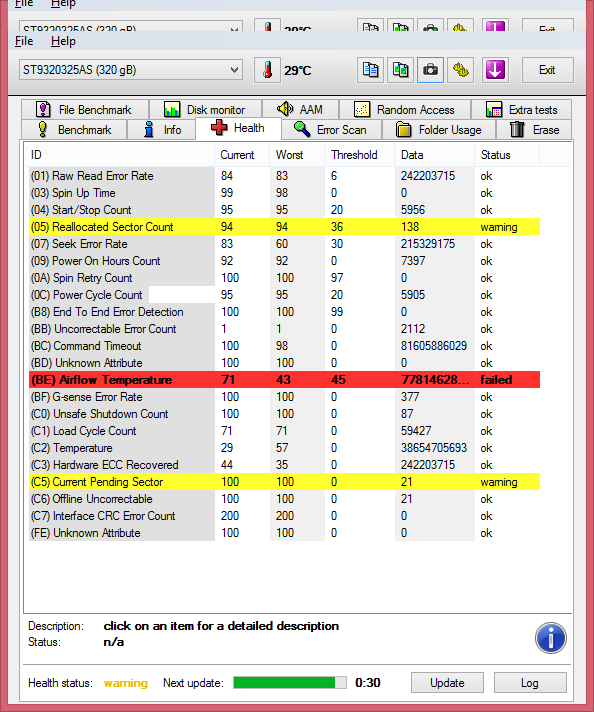
Task: Switch to the Benchmark tab
Action: (x=74, y=130)
